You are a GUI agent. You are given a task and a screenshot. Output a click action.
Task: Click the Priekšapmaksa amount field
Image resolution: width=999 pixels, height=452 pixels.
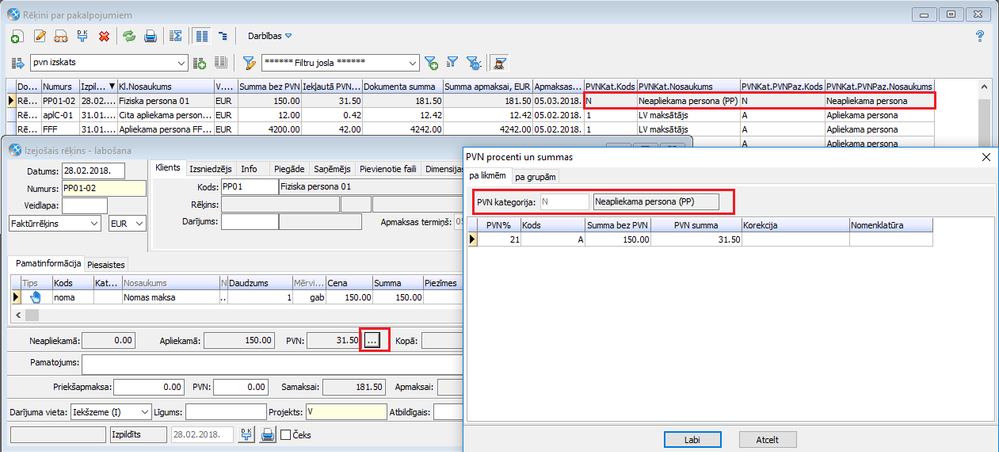pyautogui.click(x=148, y=387)
